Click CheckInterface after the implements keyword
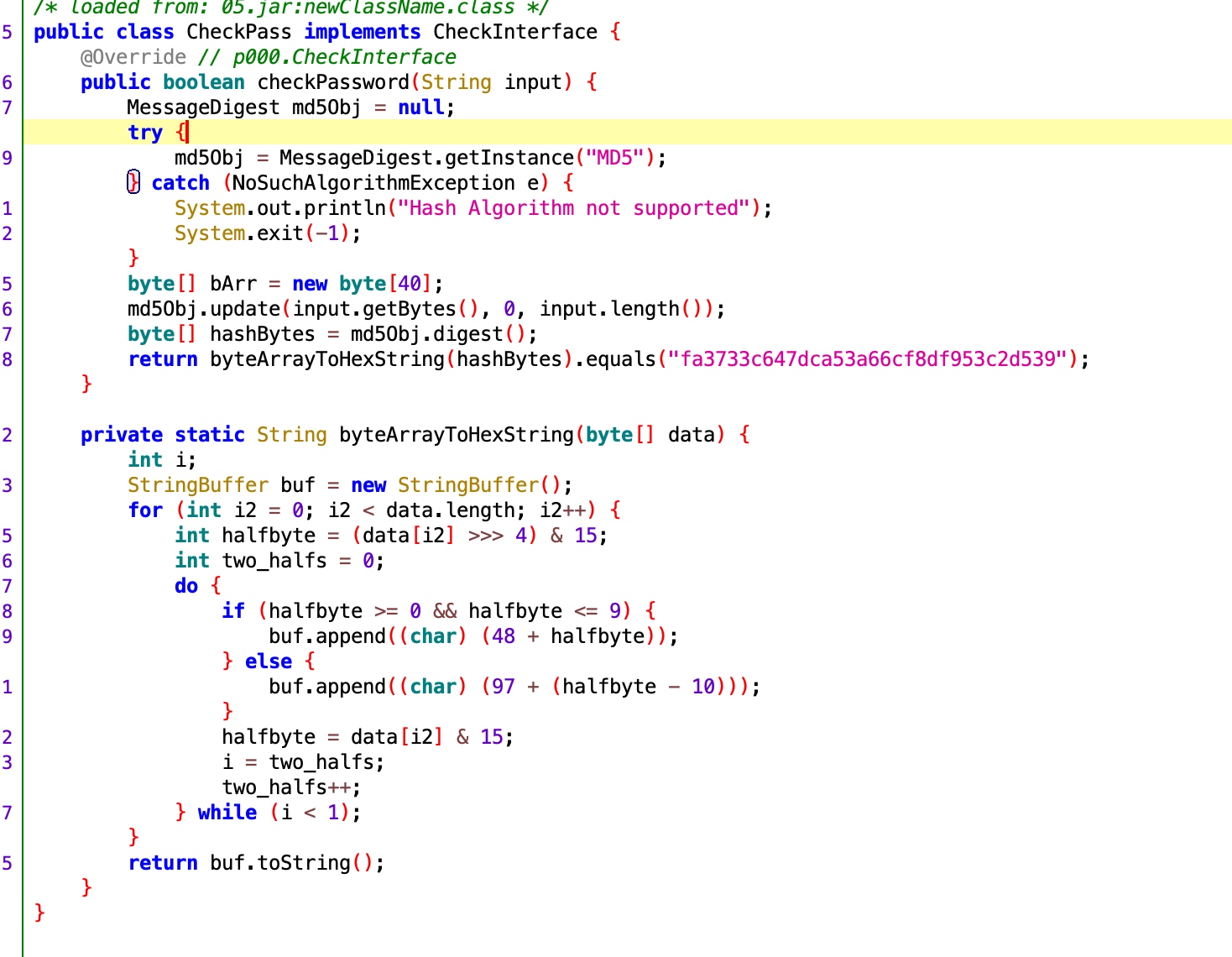This screenshot has height=957, width=1232. 514,32
